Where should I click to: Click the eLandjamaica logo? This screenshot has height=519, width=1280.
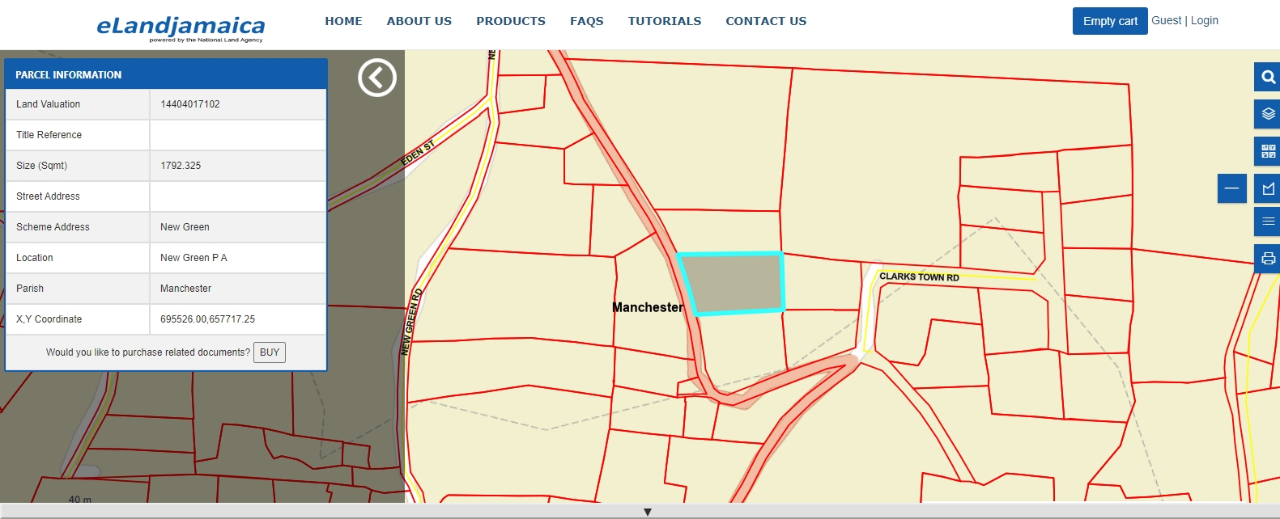click(x=181, y=27)
